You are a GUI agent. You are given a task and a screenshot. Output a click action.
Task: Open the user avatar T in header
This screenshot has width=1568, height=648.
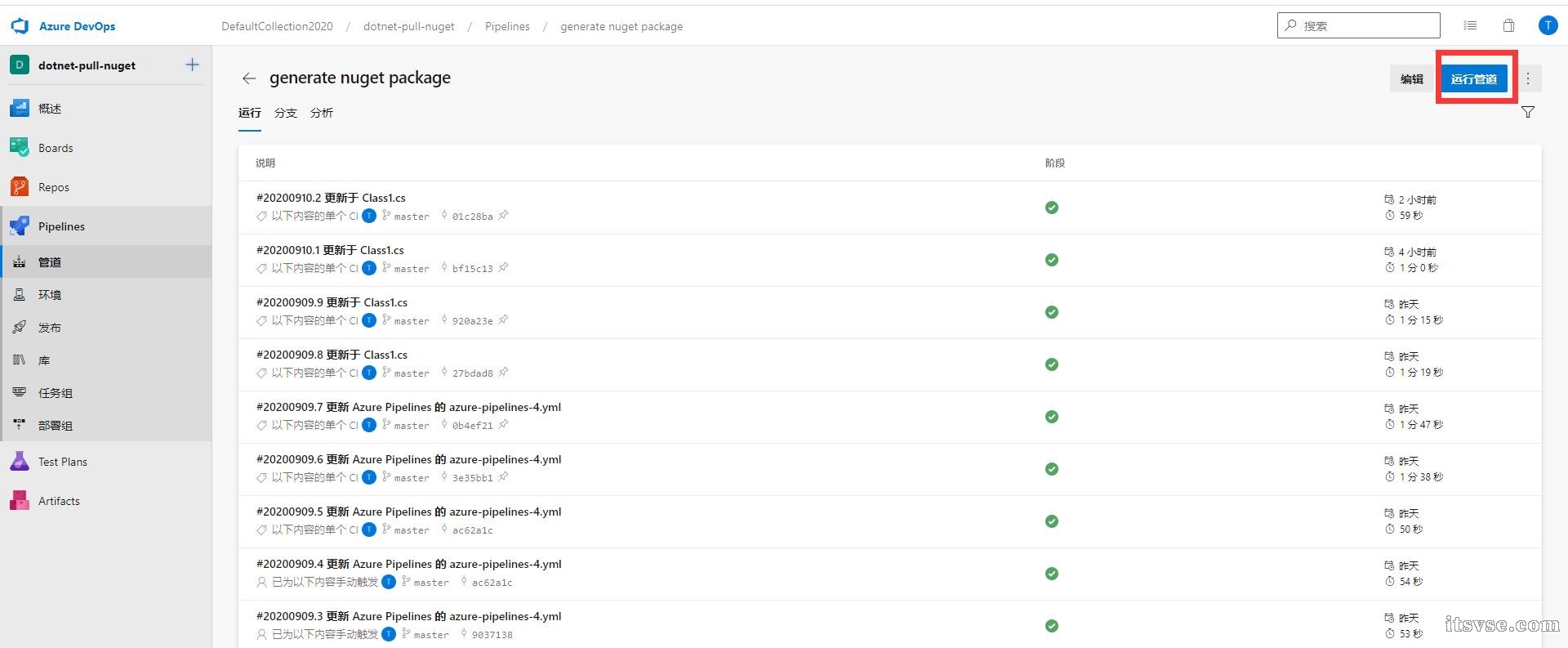click(1548, 26)
